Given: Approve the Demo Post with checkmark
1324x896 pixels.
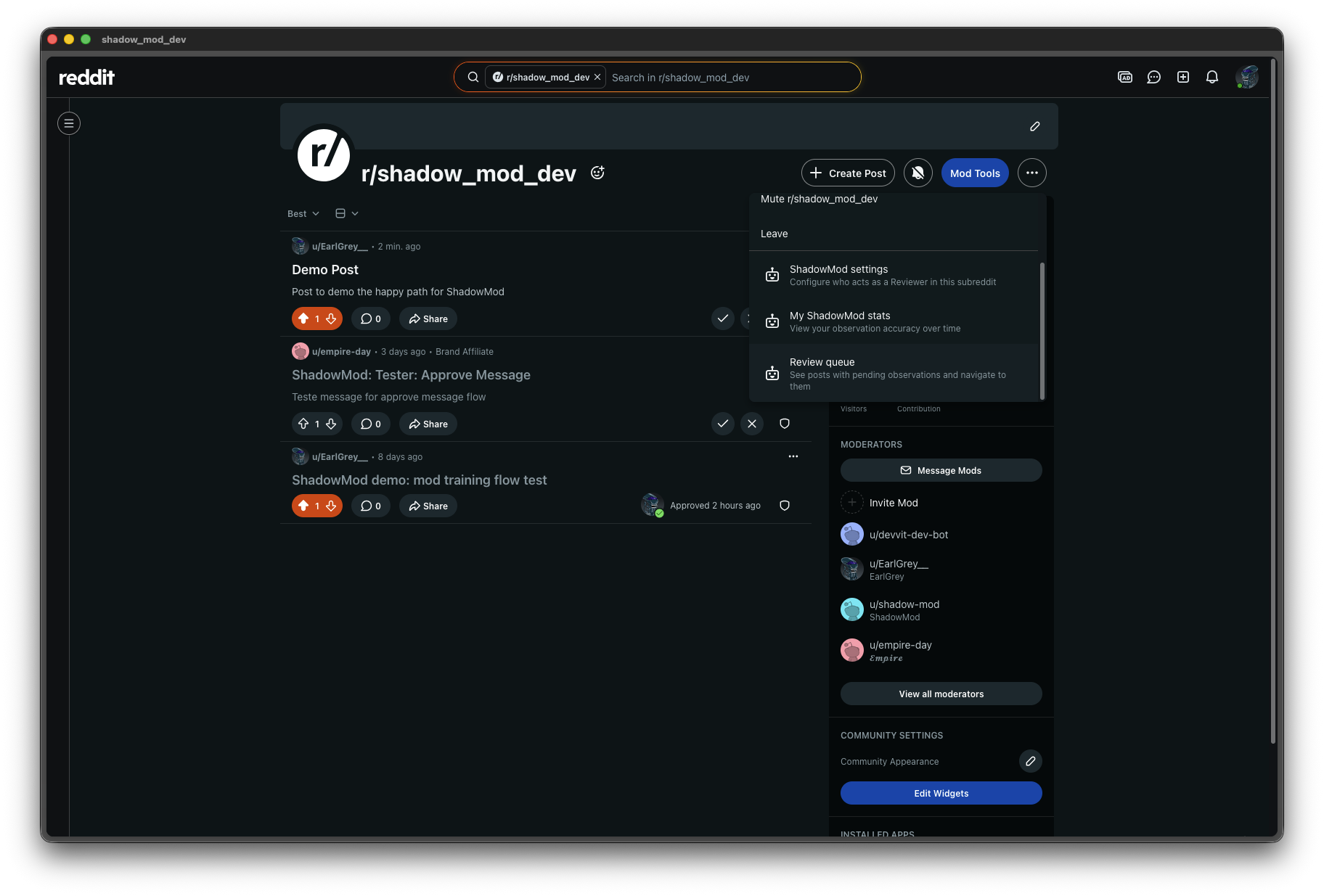Looking at the screenshot, I should 723,318.
